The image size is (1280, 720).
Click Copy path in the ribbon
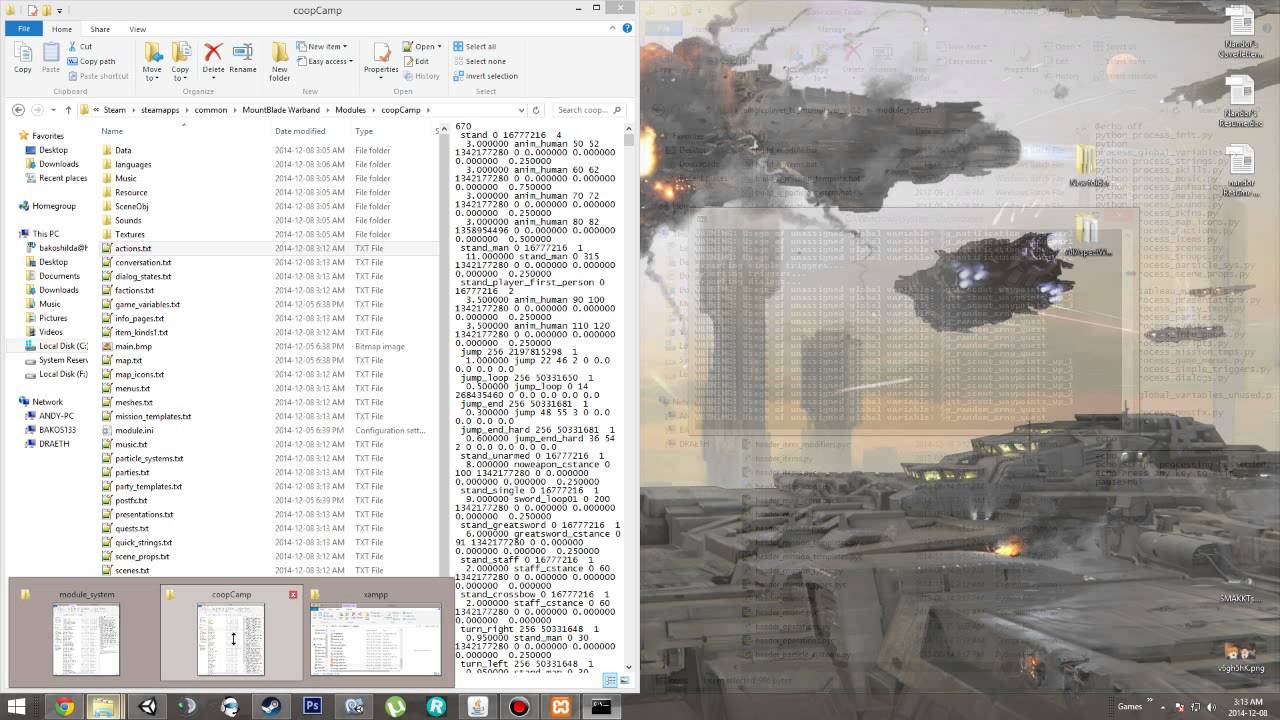point(91,61)
